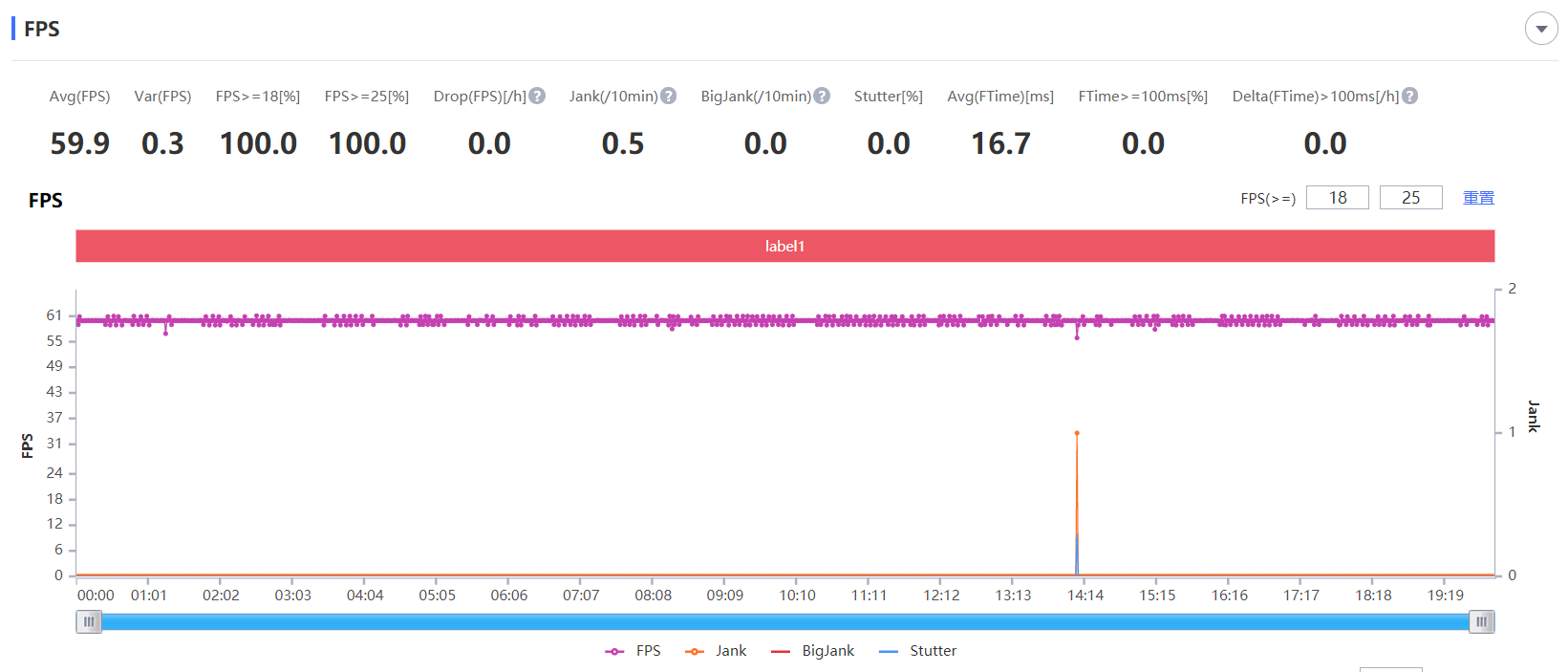Click help icon next to Drop(FPS)[/h]
The height and width of the screenshot is (672, 1568).
[537, 97]
